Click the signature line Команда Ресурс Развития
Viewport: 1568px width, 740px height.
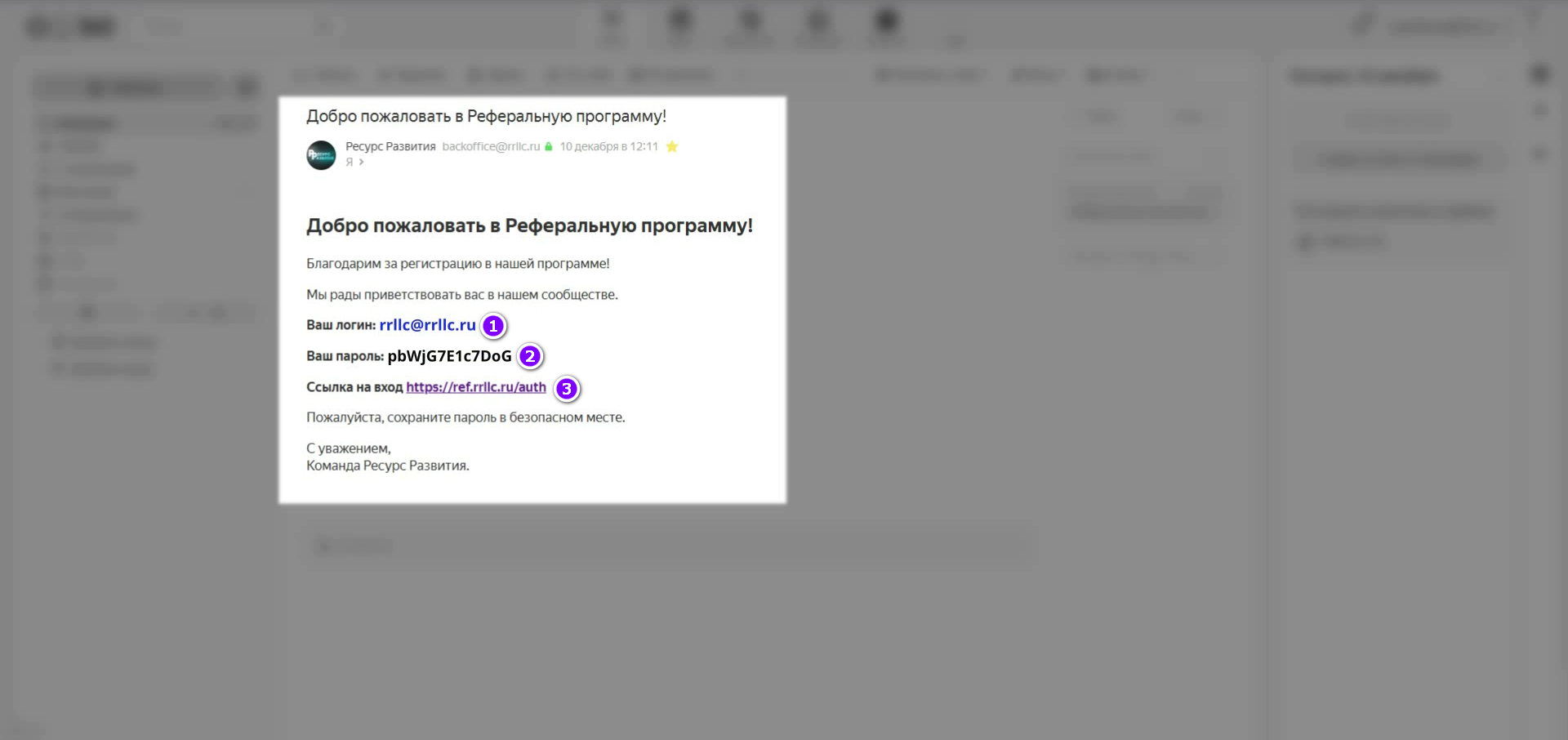[388, 466]
